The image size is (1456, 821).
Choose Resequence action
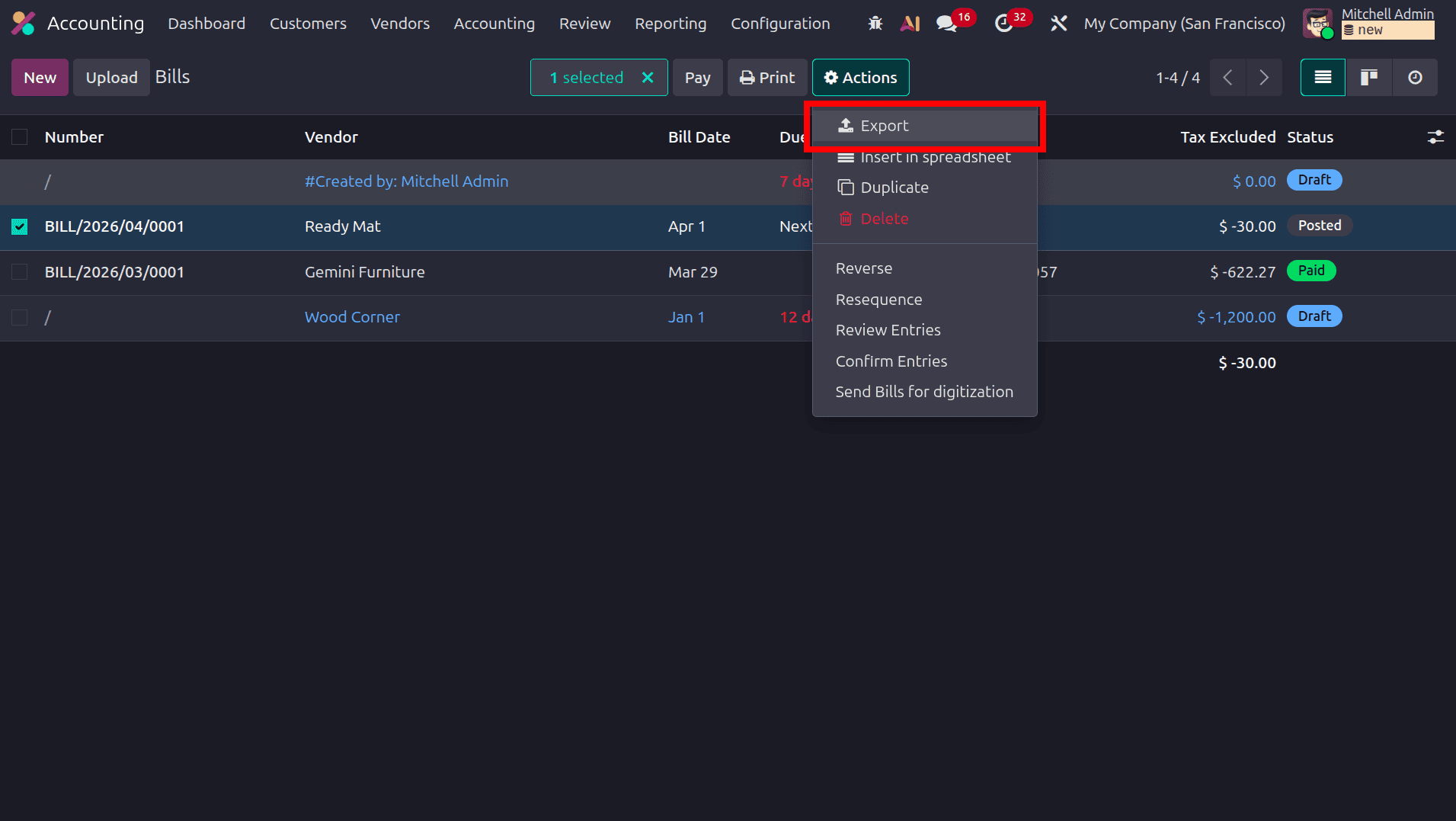(x=925, y=300)
